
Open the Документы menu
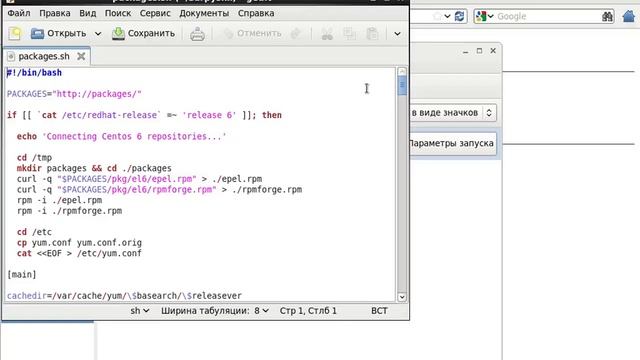point(204,13)
